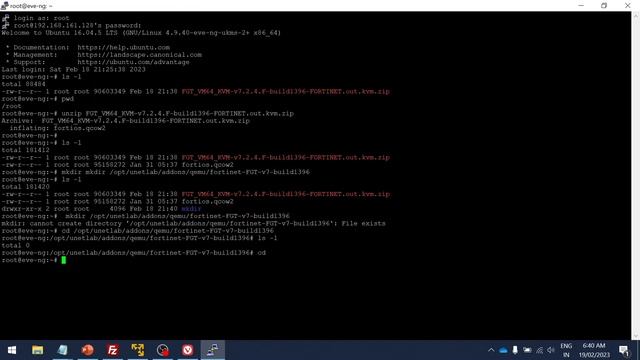Open the yellow network arrows taskbar app
Screen dimensions: 640x360
pyautogui.click(x=138, y=350)
